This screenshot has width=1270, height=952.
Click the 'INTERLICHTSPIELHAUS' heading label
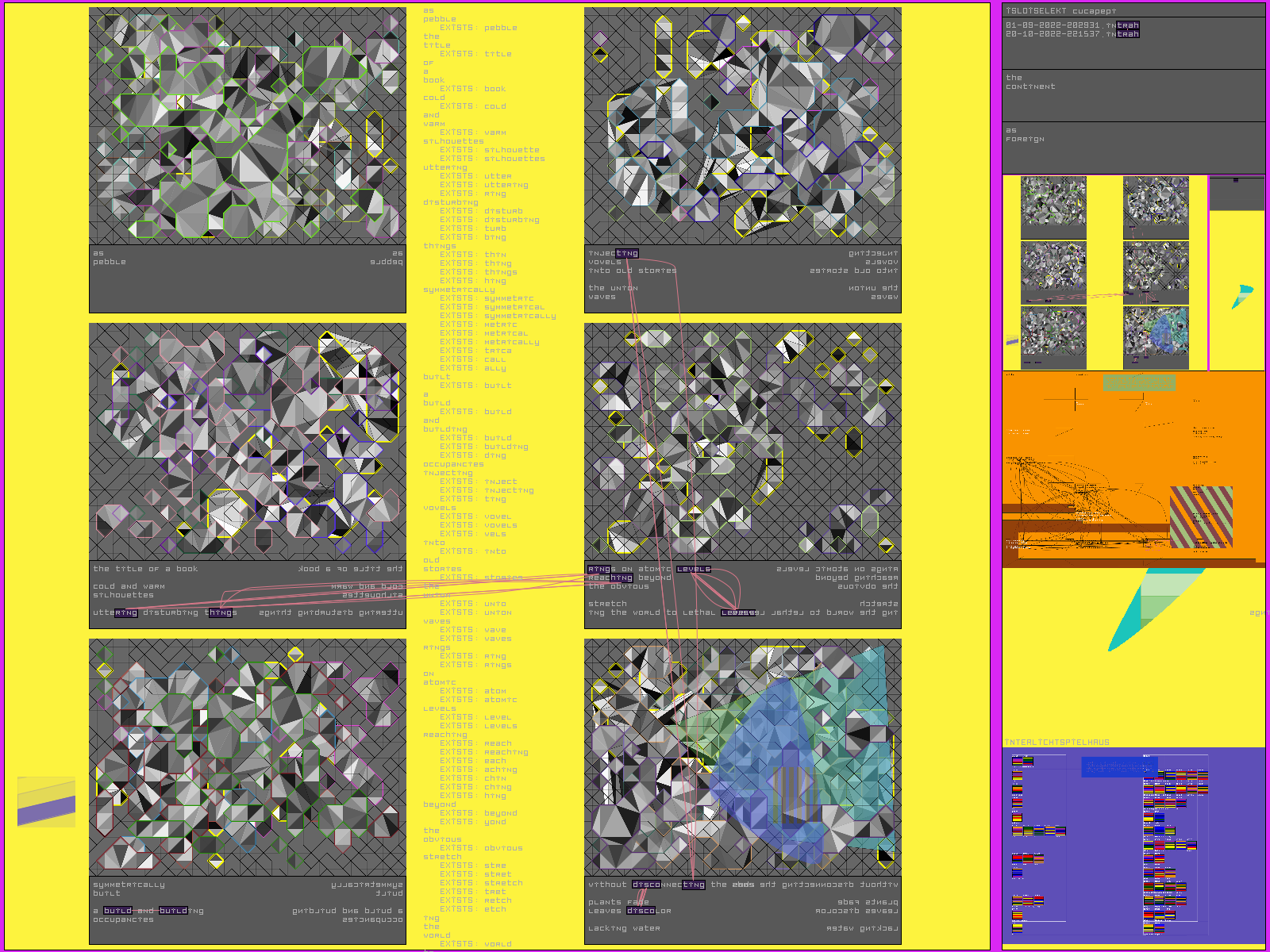coord(1057,743)
